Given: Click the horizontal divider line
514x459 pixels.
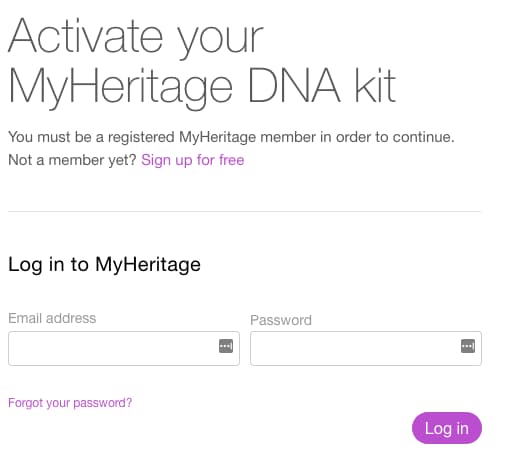Looking at the screenshot, I should click(x=244, y=211).
